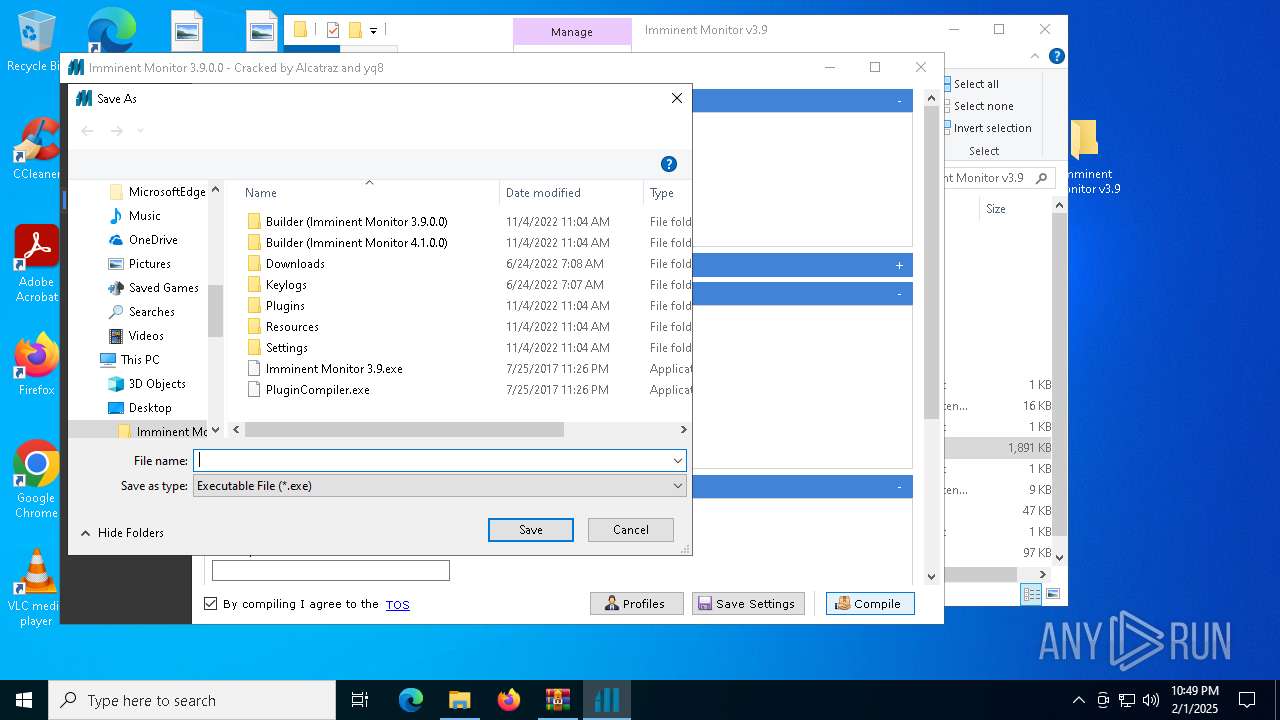Switch Explorer to details view icon
Image resolution: width=1280 pixels, height=720 pixels.
[x=1031, y=594]
